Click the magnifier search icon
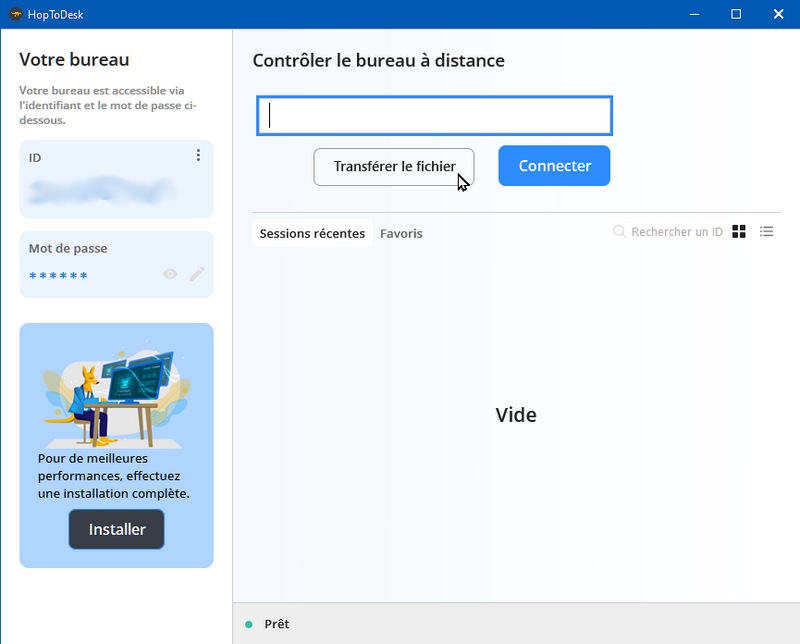Screen dimensions: 800x644 (620, 232)
